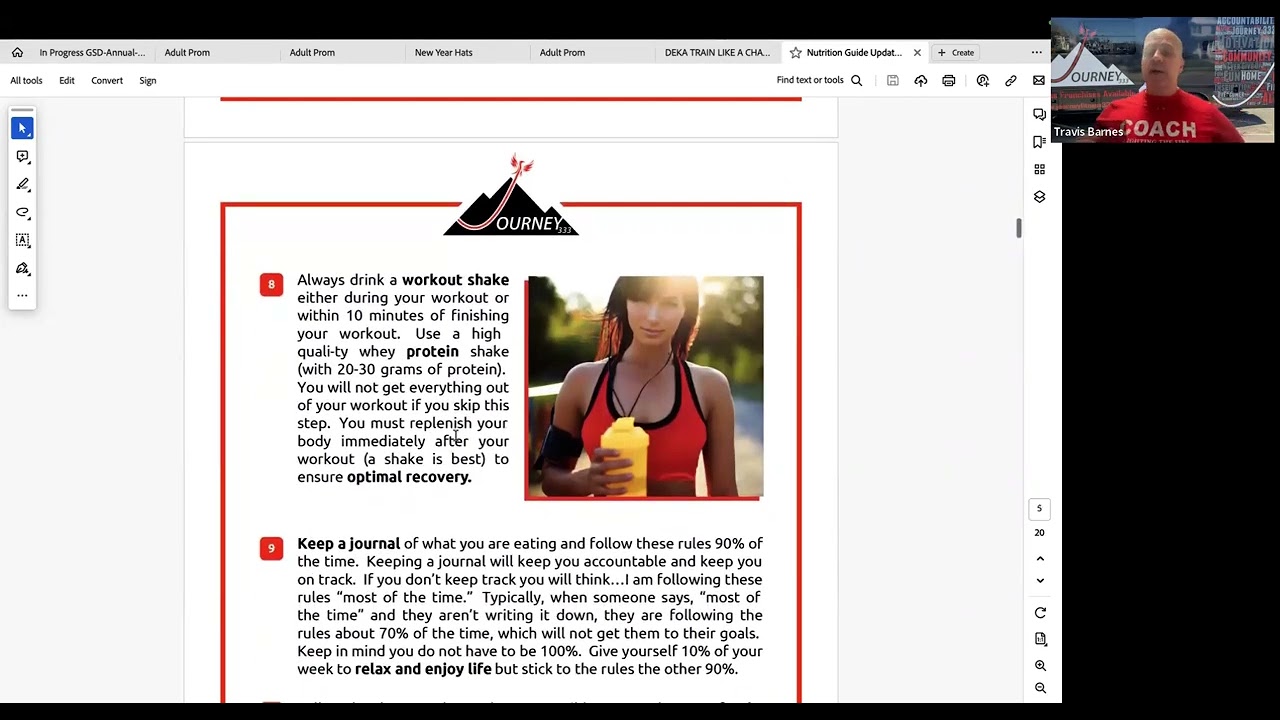Expand more tools in the floating toolbar
The image size is (1280, 720).
point(22,296)
